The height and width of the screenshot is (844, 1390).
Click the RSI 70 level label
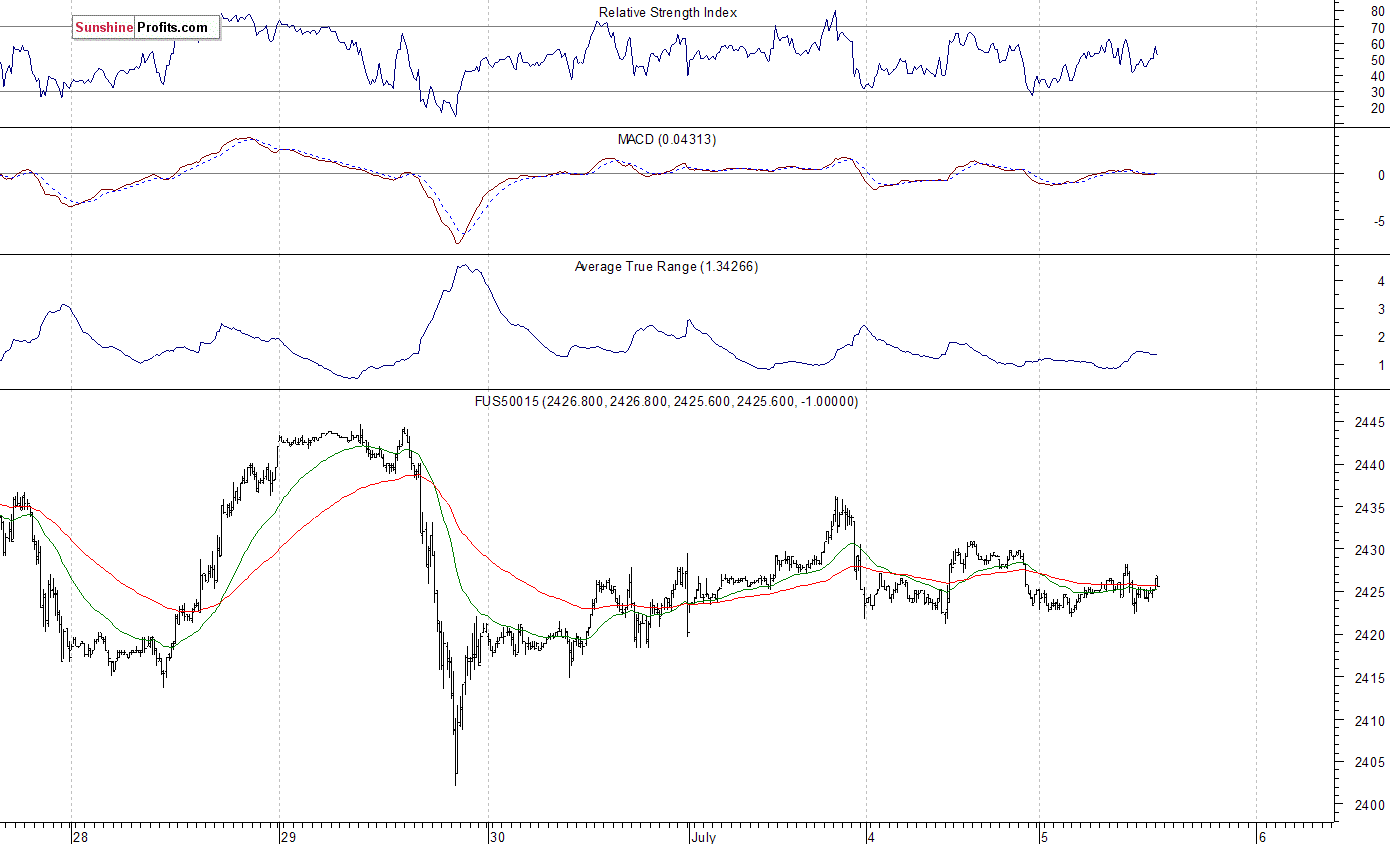(1378, 28)
